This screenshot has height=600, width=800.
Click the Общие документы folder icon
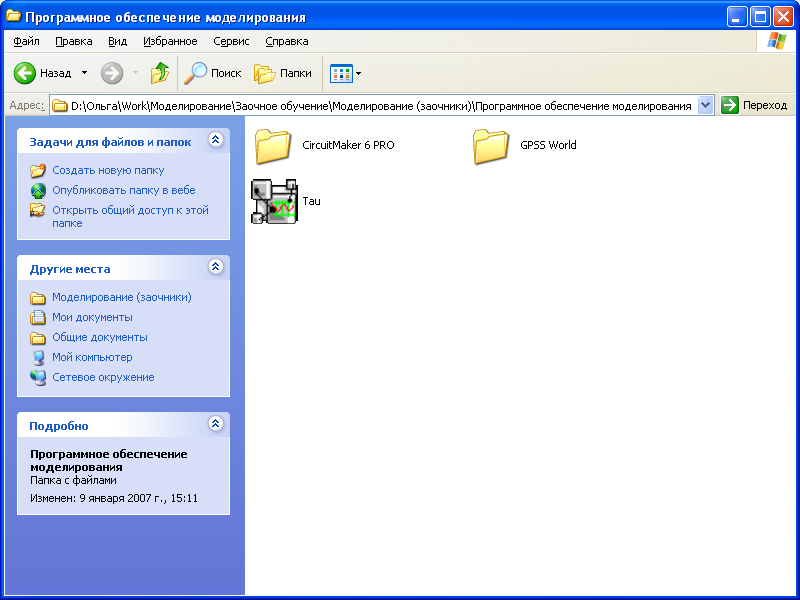coord(38,338)
